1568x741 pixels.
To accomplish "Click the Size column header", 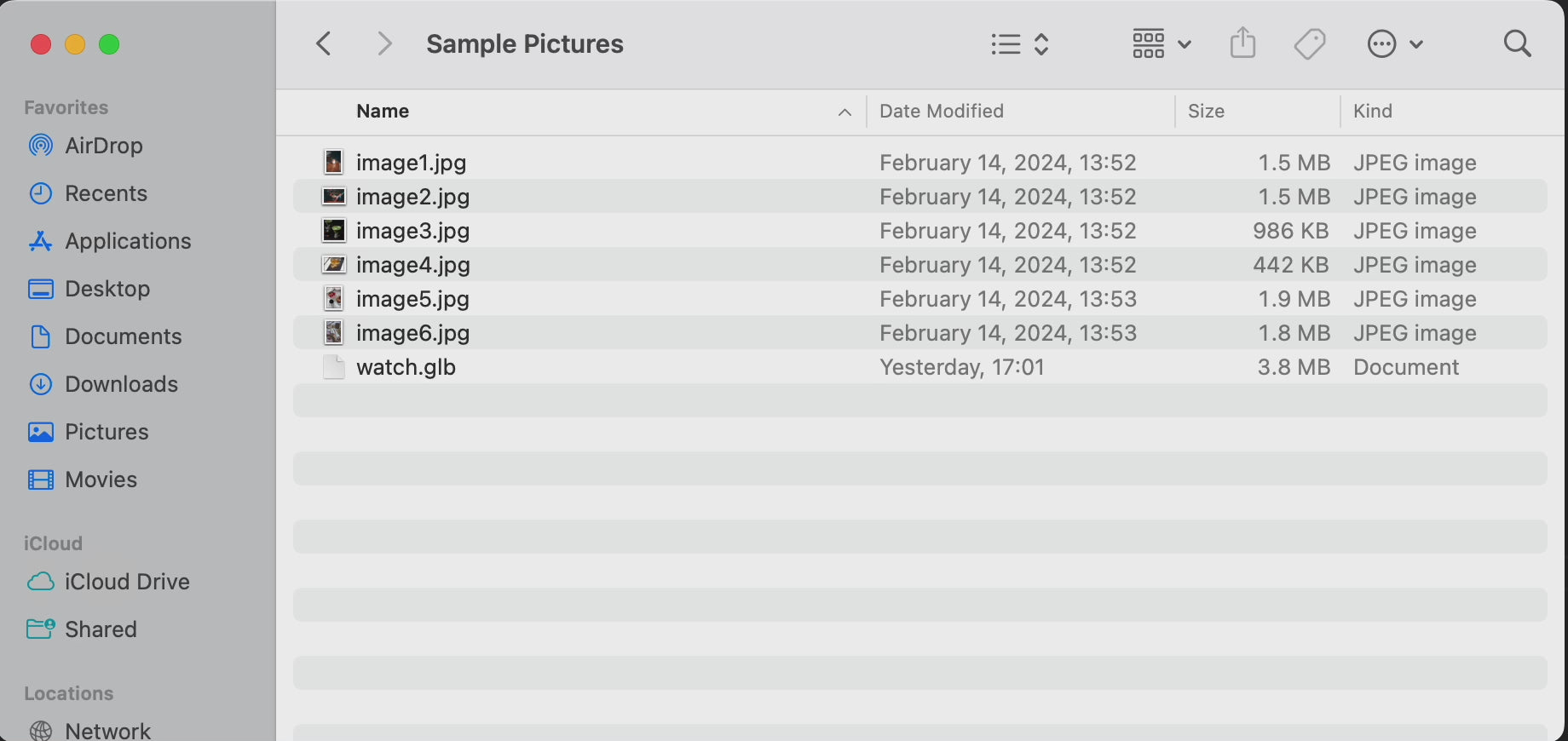I will [x=1206, y=112].
